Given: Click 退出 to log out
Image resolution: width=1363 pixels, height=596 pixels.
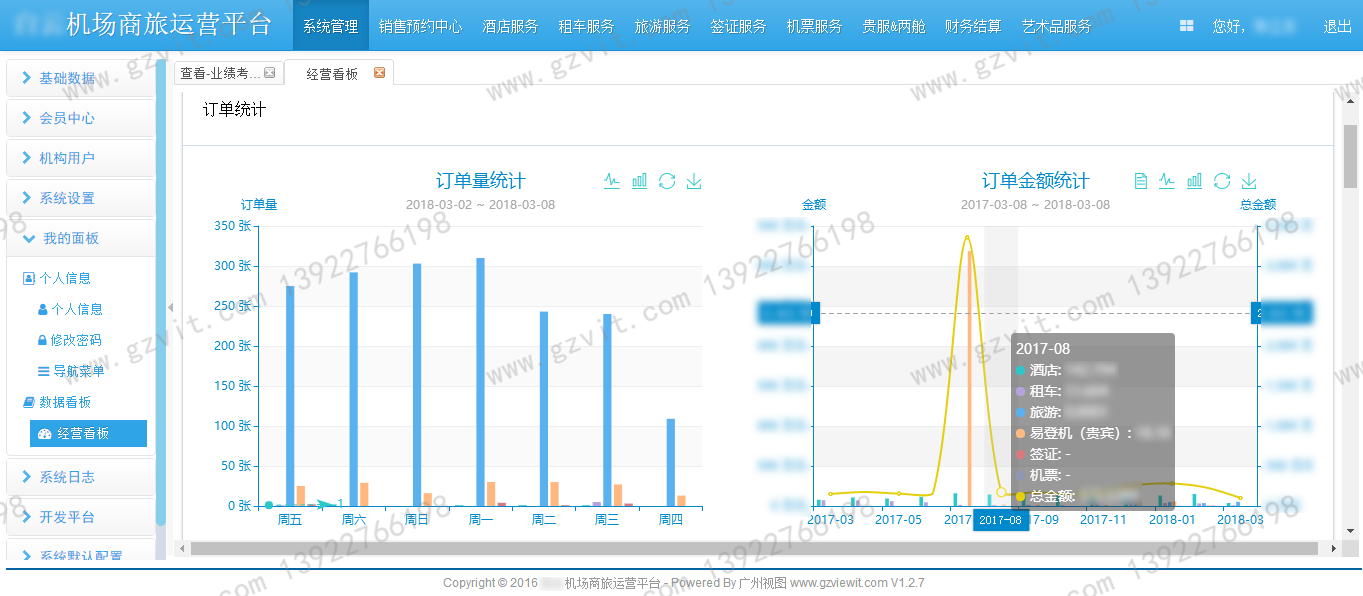Looking at the screenshot, I should pyautogui.click(x=1337, y=26).
